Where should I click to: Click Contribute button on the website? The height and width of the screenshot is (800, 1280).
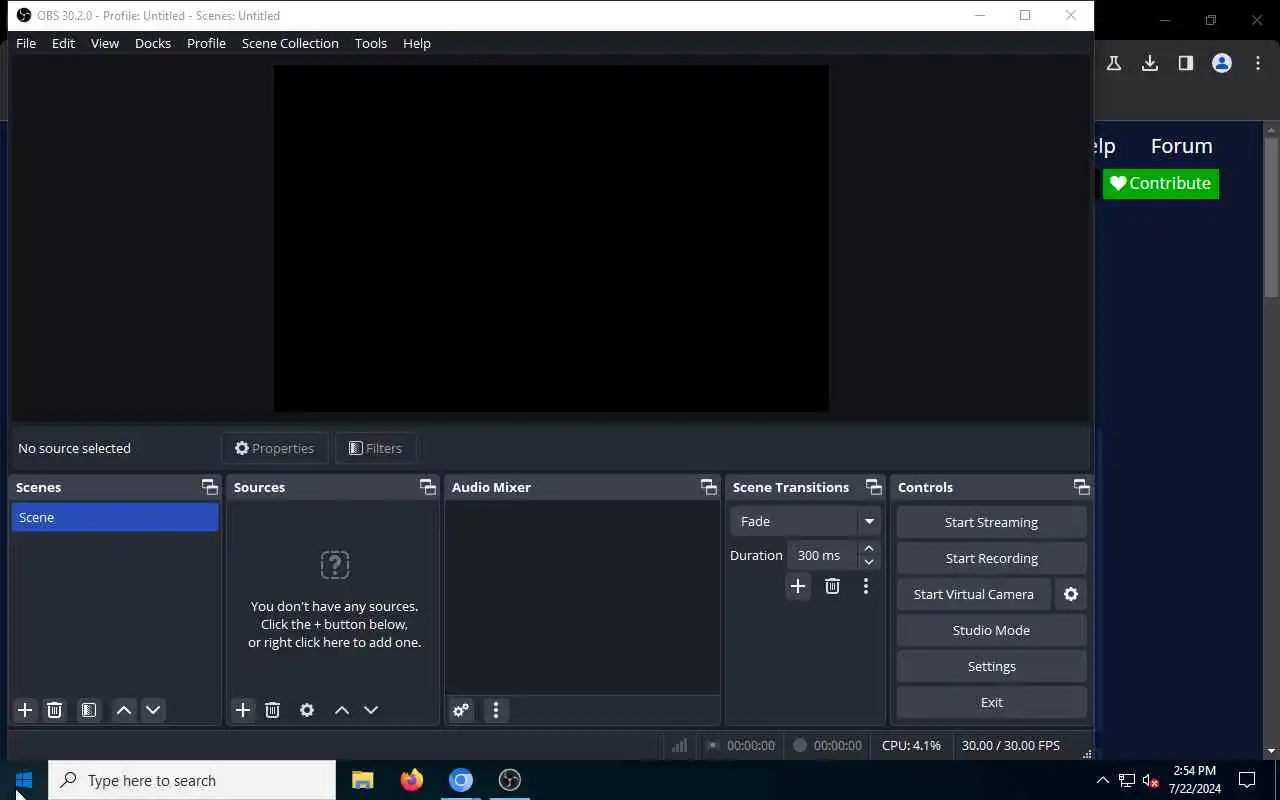pos(1161,183)
